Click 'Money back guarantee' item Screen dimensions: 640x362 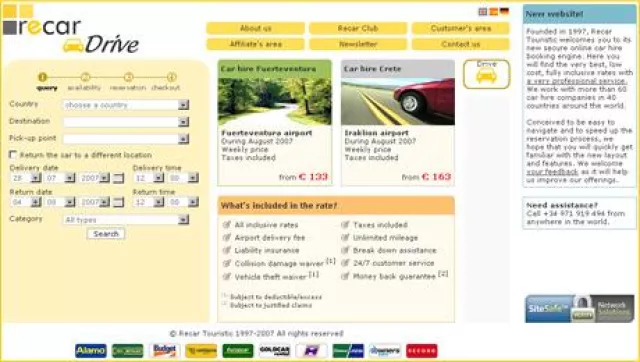[394, 277]
